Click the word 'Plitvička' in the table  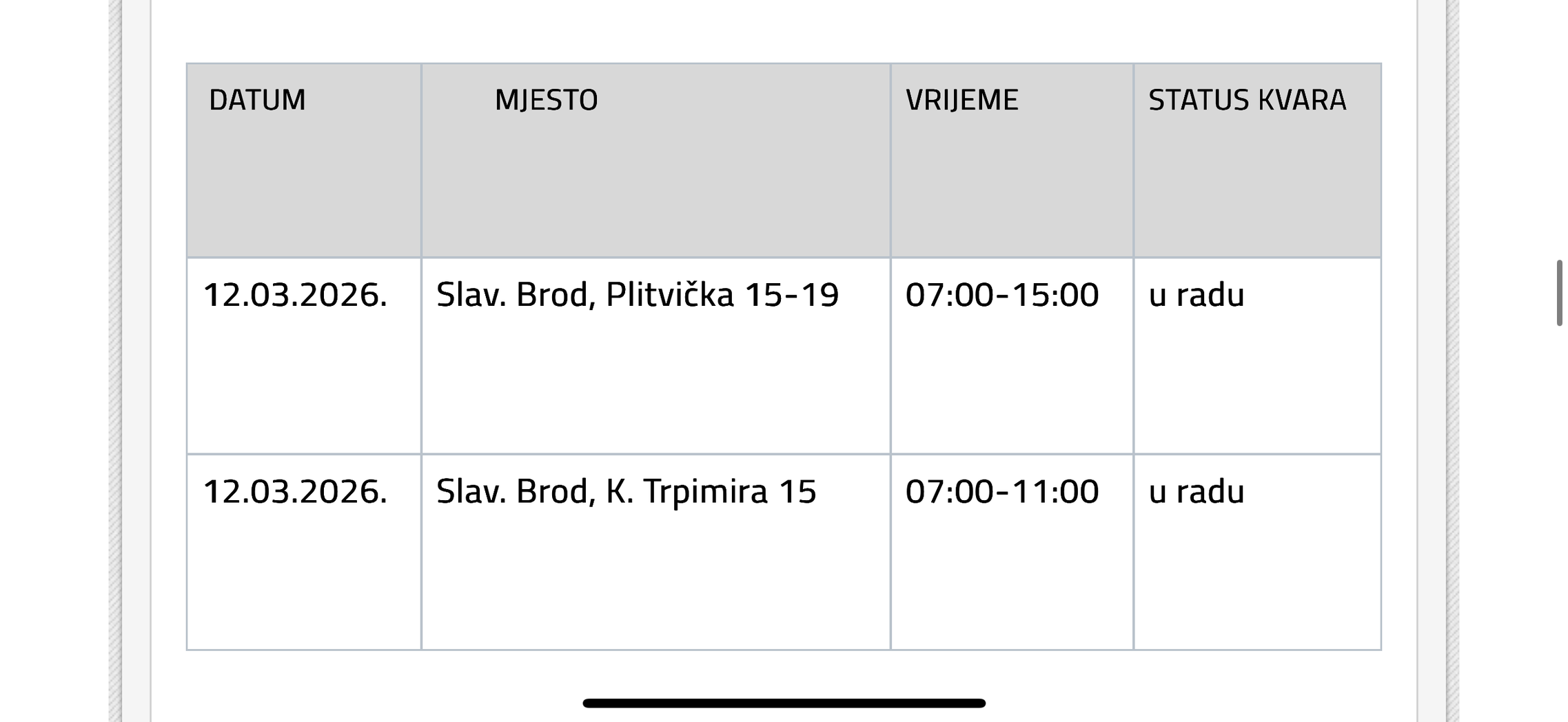point(669,295)
